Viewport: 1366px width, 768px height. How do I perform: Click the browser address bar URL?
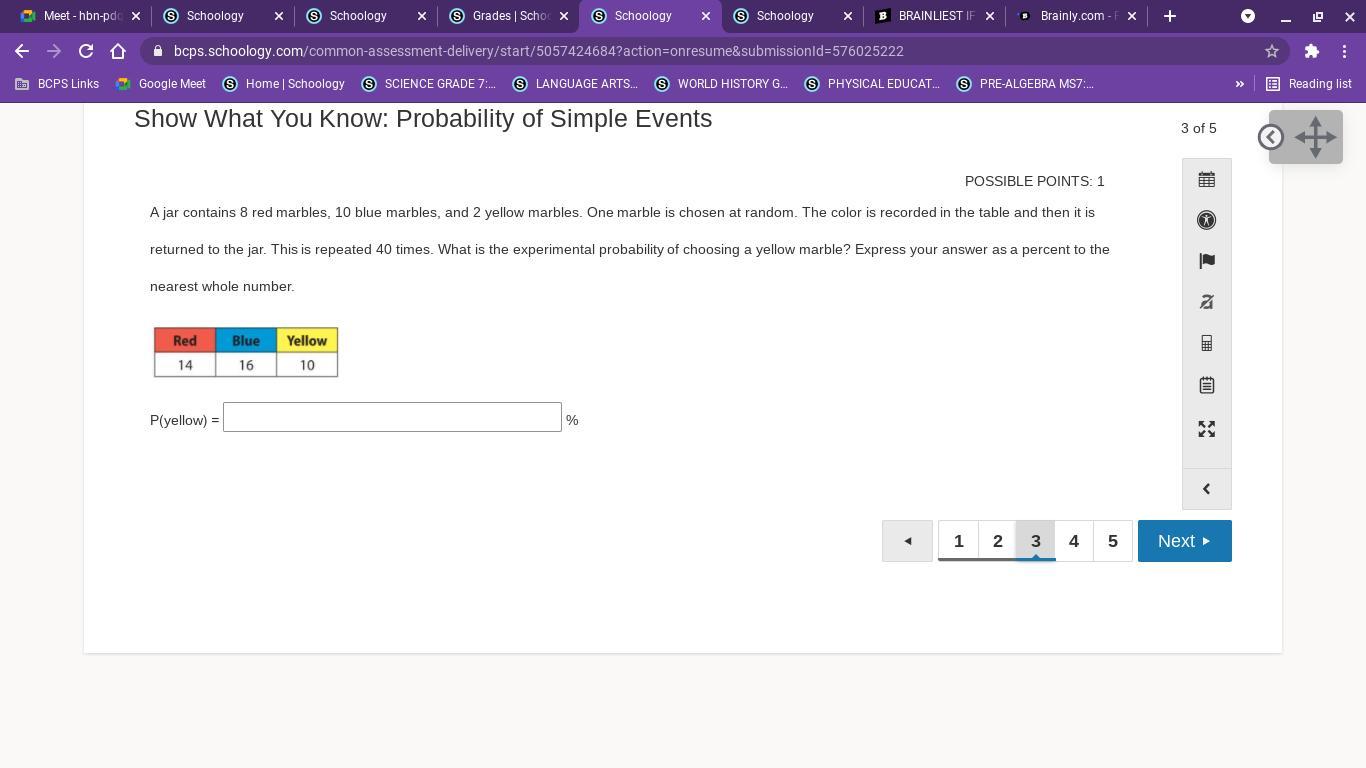click(538, 51)
